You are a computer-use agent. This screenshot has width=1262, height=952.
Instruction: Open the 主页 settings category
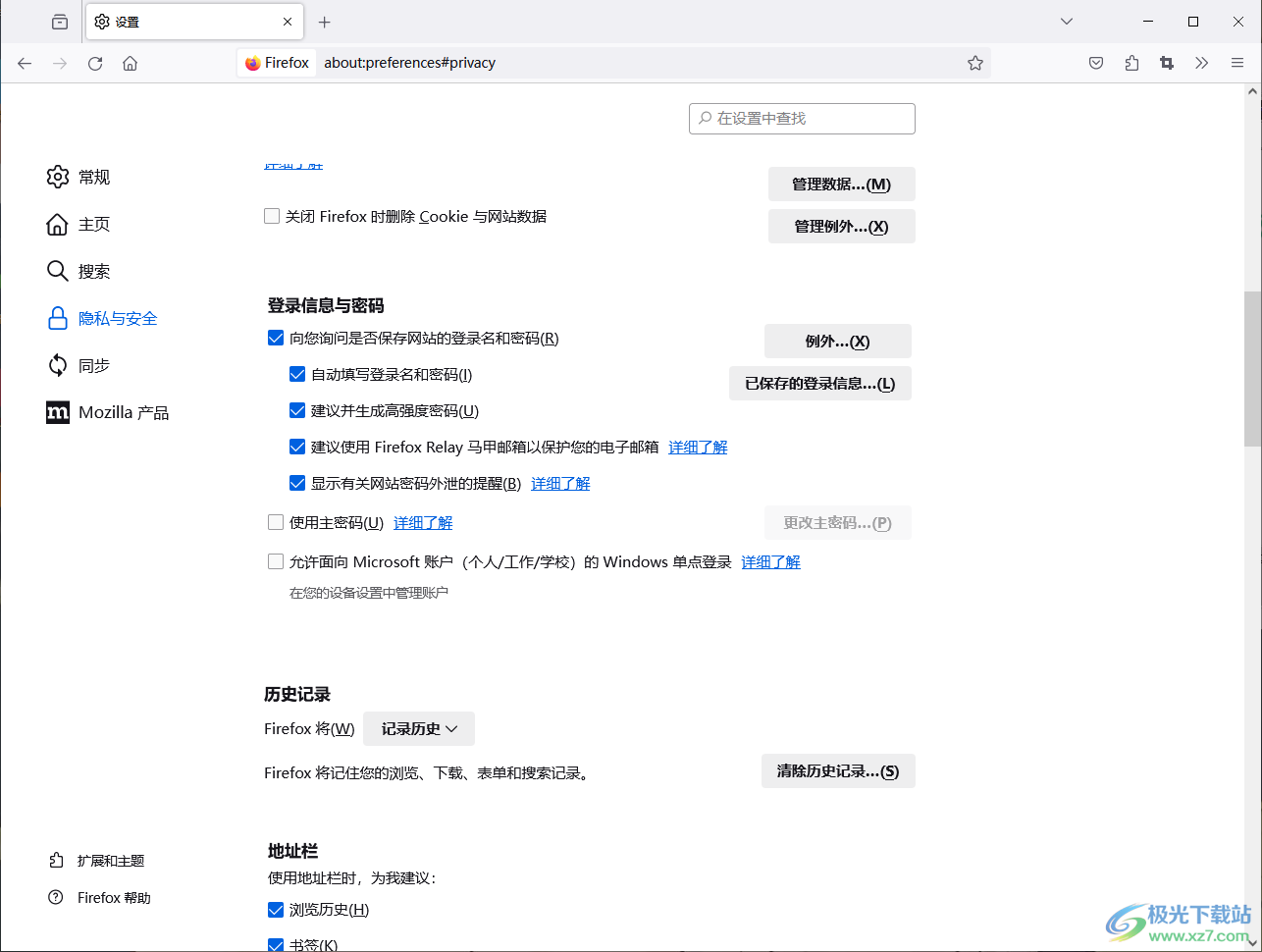[79, 224]
